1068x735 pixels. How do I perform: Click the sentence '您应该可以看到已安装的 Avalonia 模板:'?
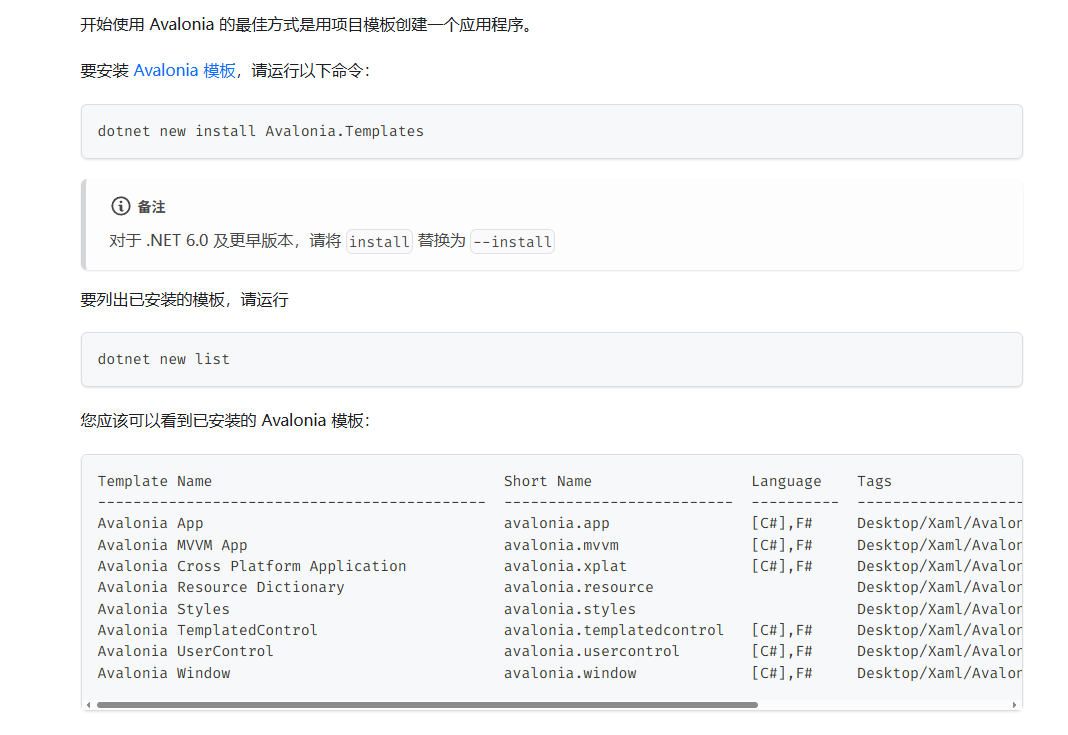point(225,420)
